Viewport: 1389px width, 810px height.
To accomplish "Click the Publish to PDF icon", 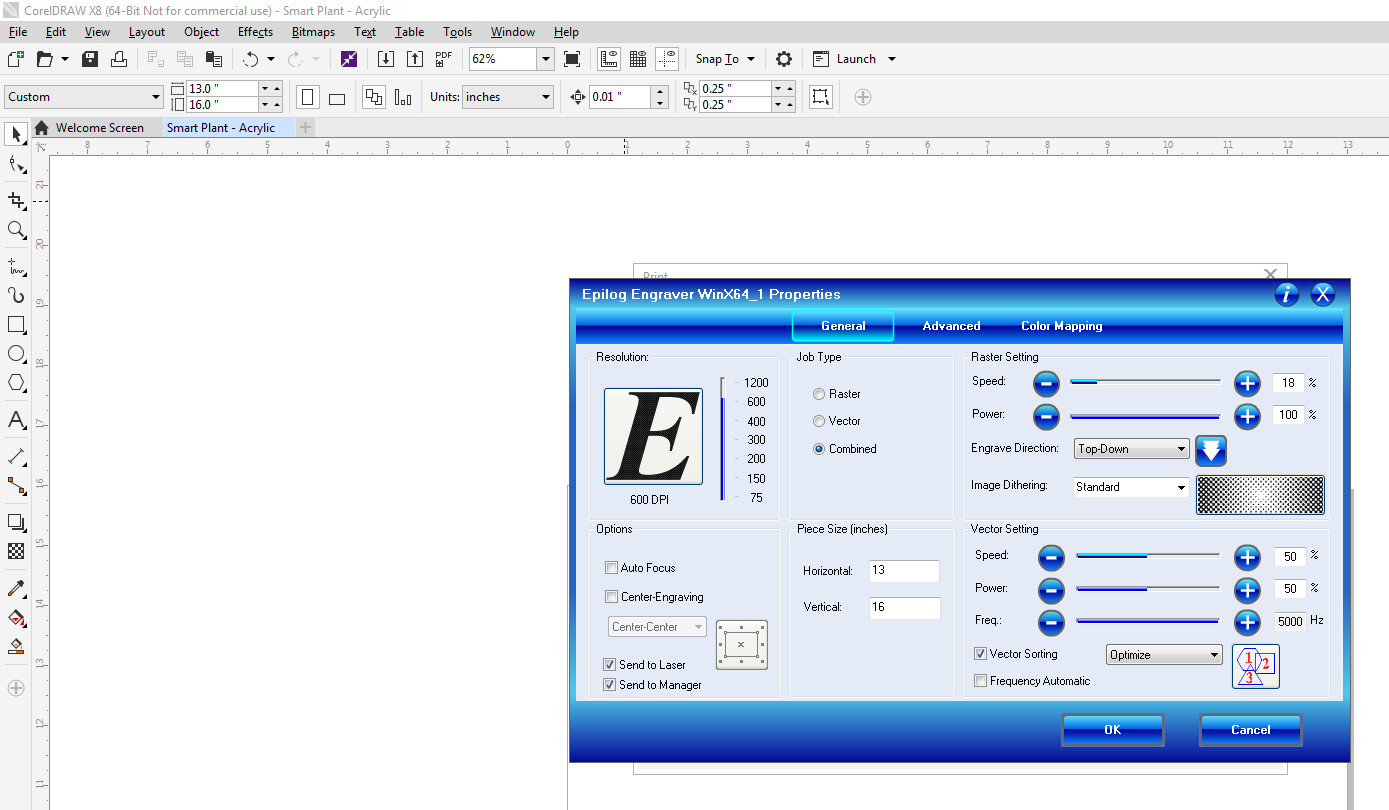I will tap(444, 59).
